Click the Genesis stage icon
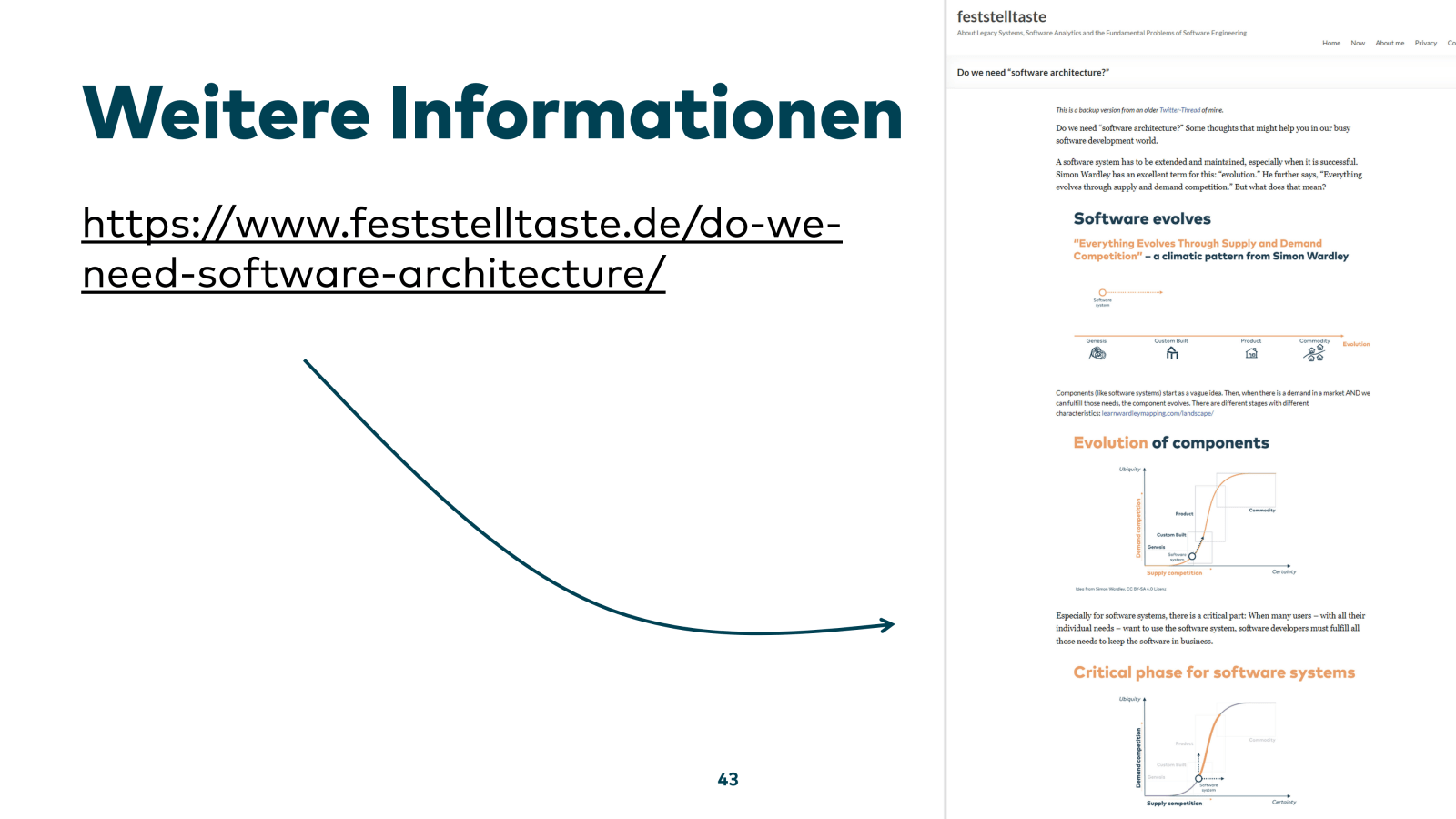 1097,353
